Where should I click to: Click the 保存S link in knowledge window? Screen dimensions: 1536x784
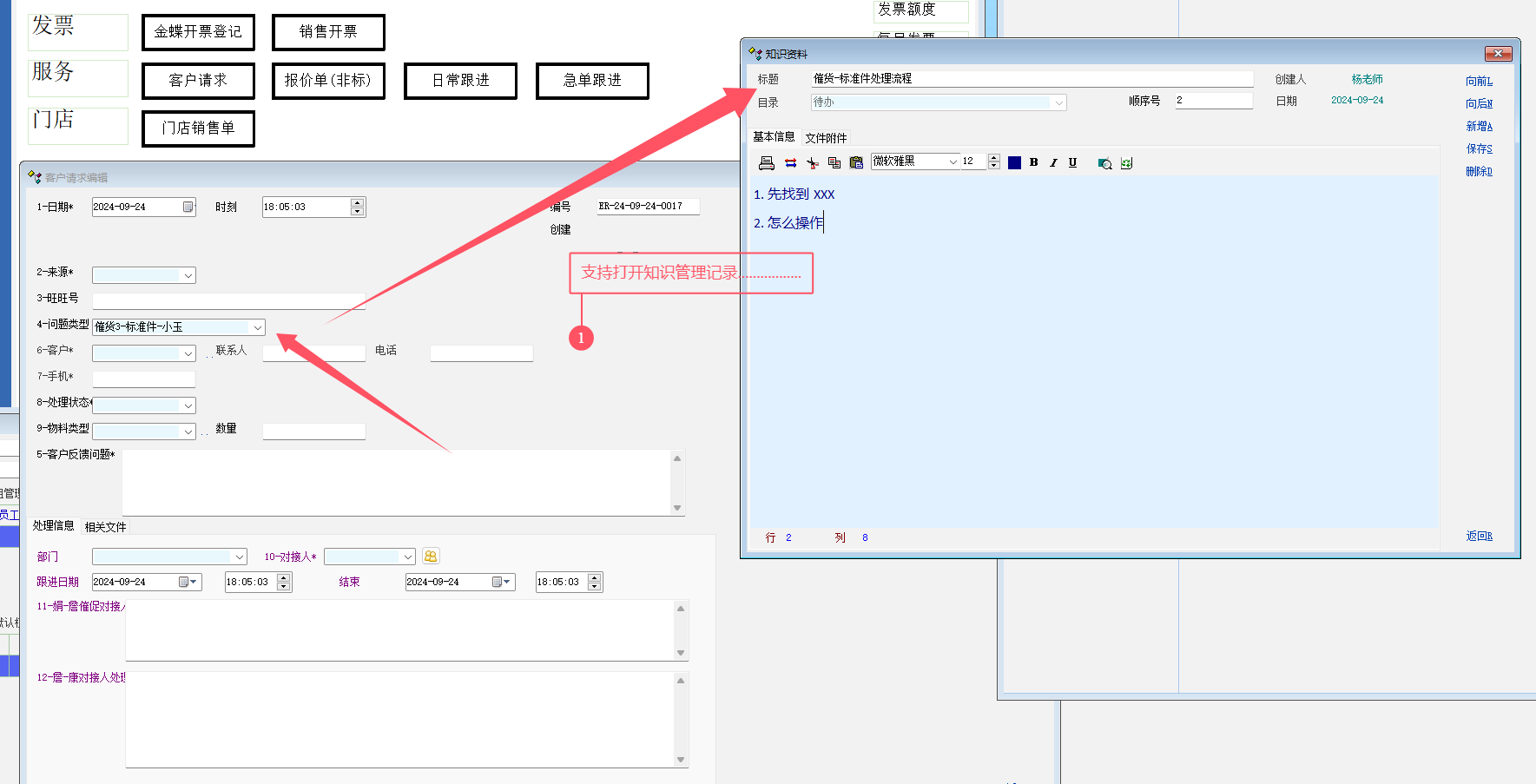tap(1479, 148)
